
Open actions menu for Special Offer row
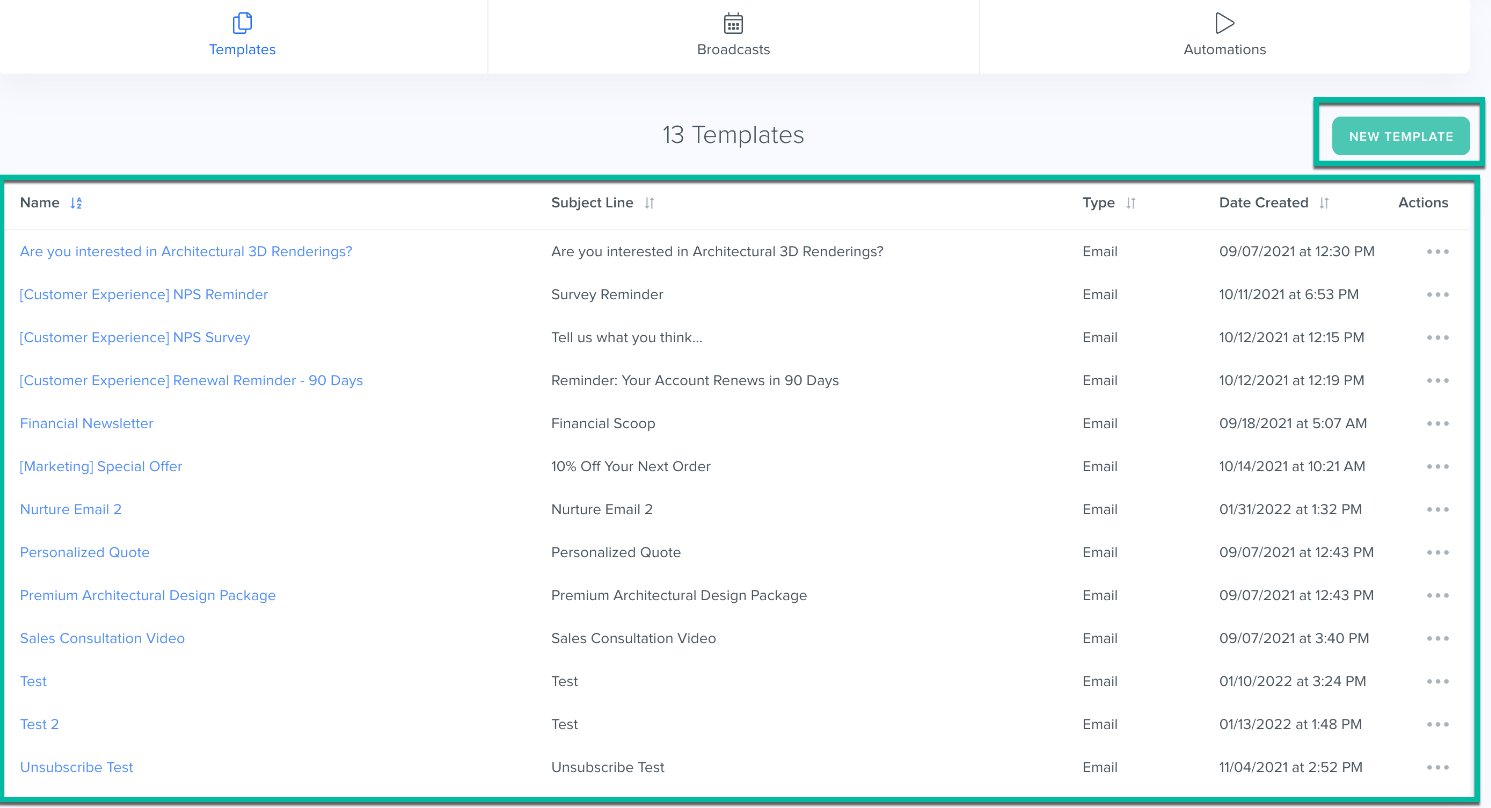1438,467
